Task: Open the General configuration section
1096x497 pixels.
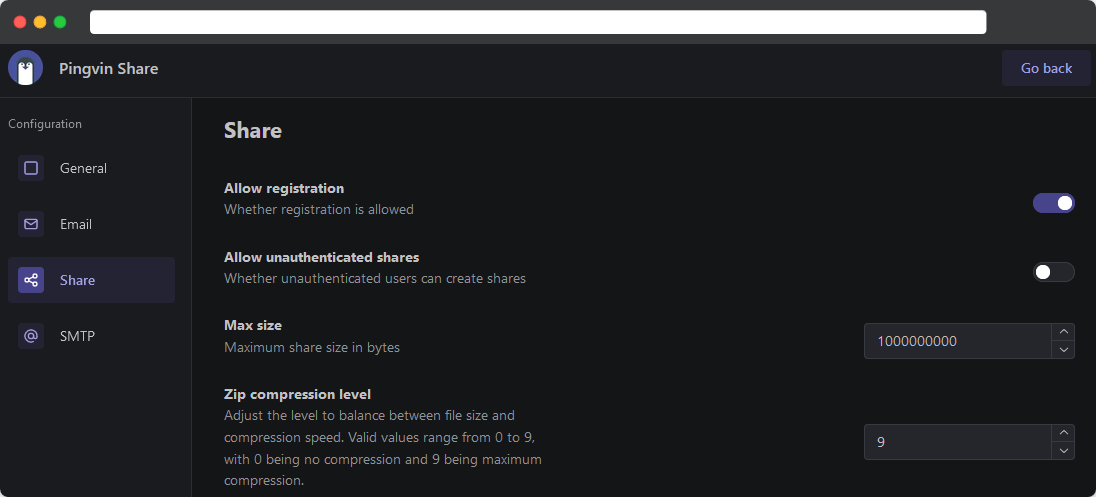Action: click(92, 168)
